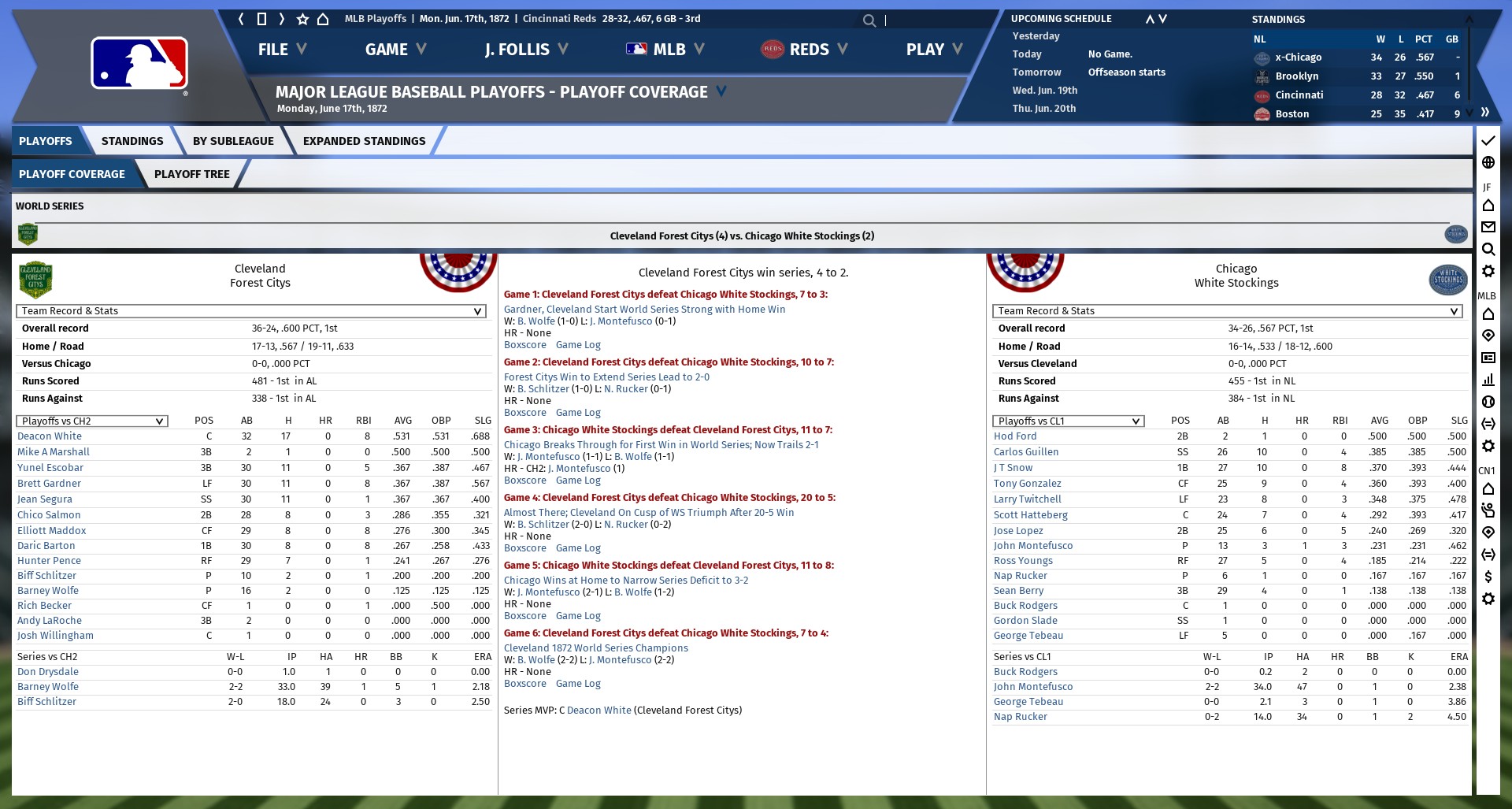This screenshot has height=809, width=1512.
Task: Click the back navigation arrow
Action: click(x=242, y=19)
